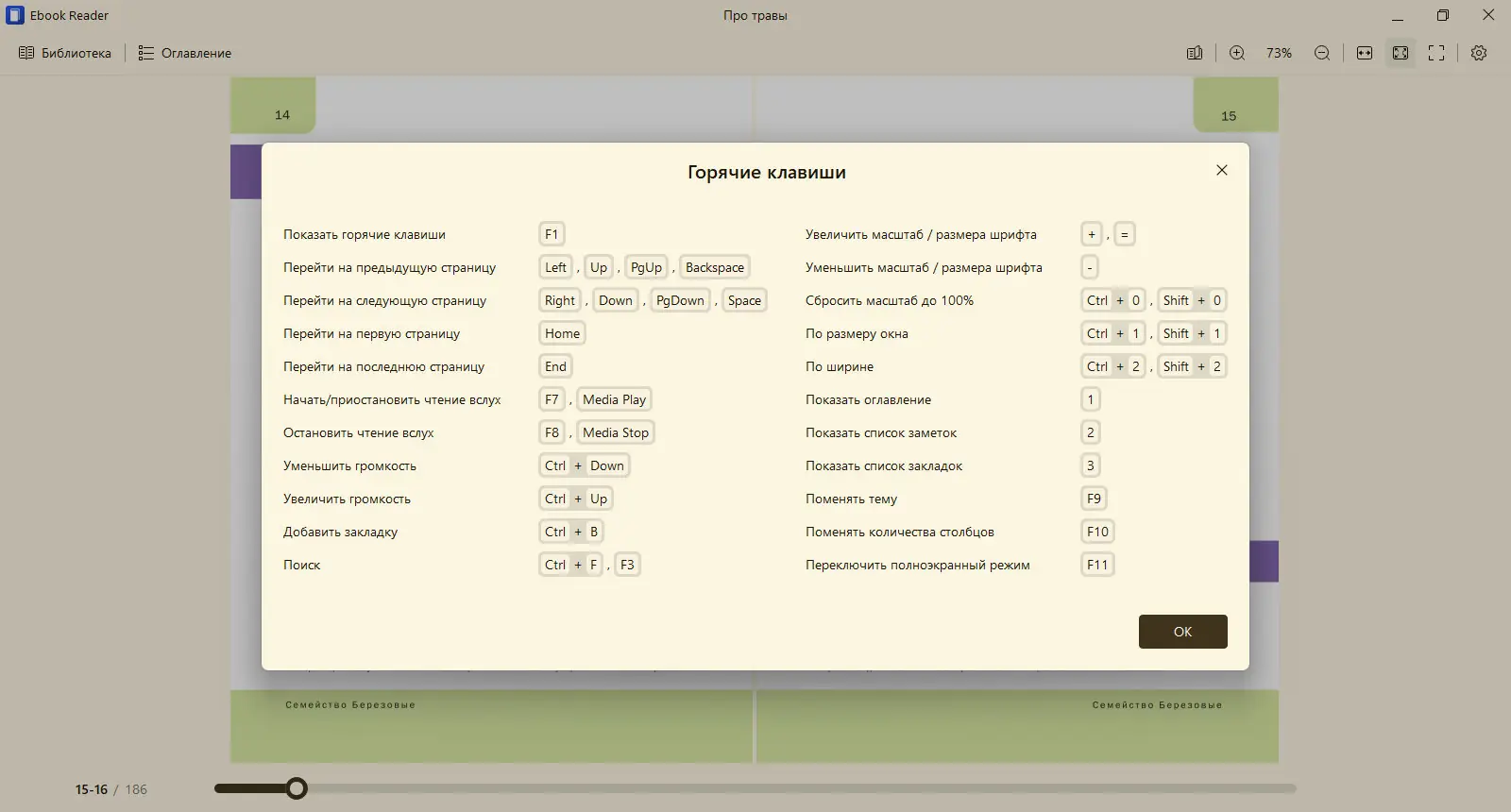Click the Backspace key label
This screenshot has width=1511, height=812.
[715, 267]
